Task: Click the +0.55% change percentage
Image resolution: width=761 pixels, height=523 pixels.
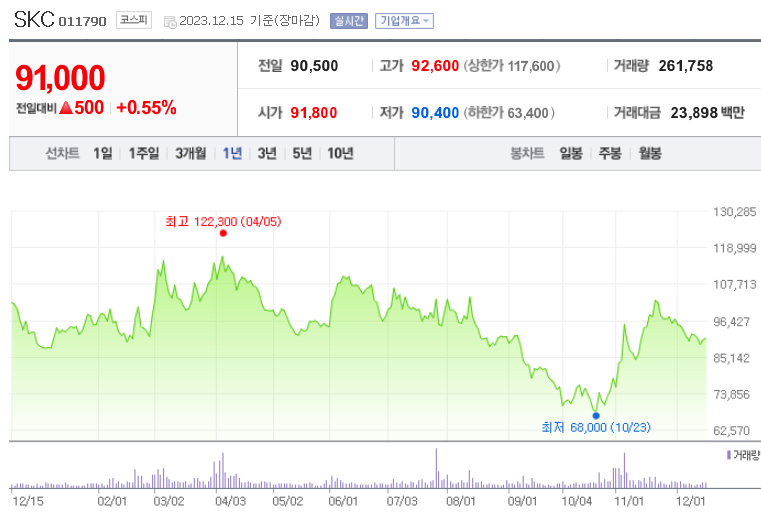Action: click(x=146, y=108)
